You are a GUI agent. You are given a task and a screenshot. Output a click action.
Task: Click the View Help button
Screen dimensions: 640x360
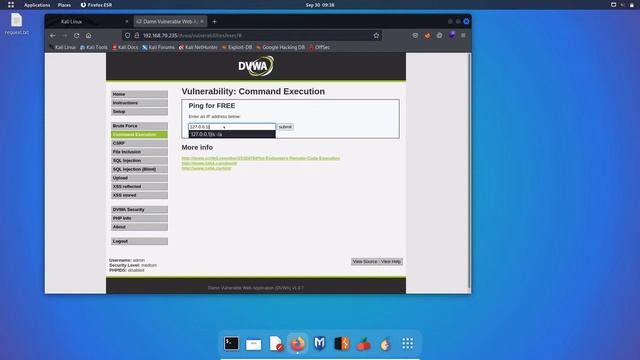391,262
